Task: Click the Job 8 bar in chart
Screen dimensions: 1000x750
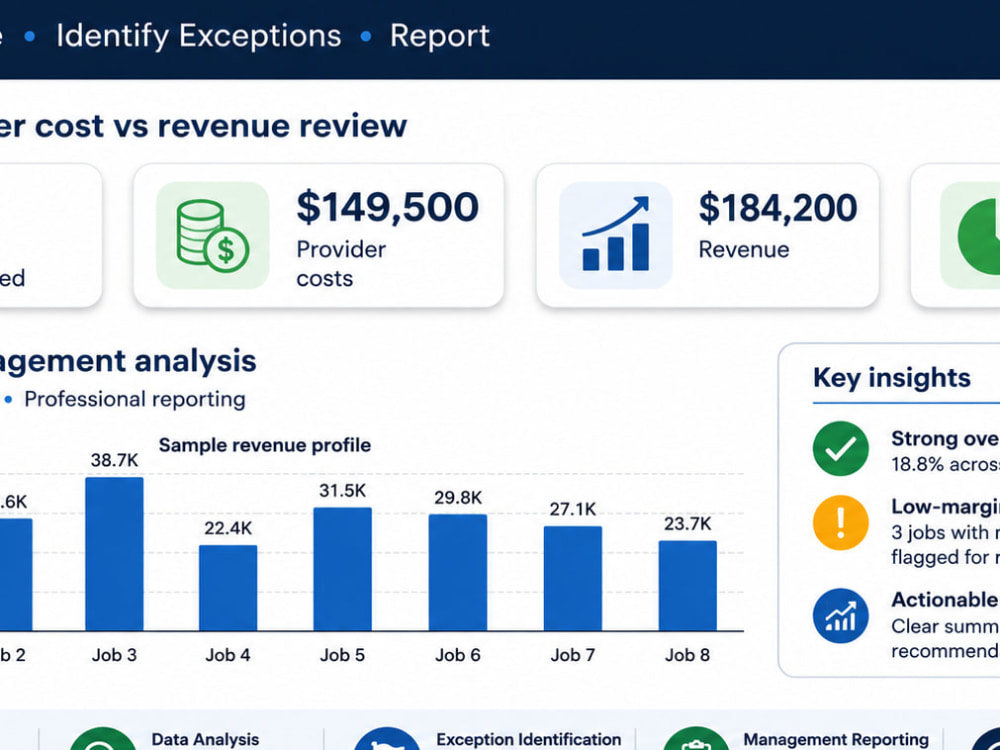Action: tap(688, 585)
